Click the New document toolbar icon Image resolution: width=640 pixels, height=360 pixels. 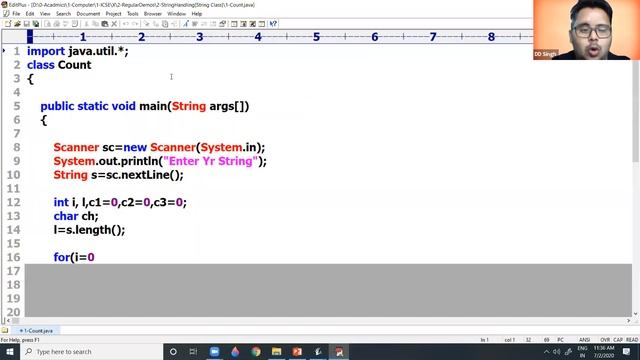tap(7, 24)
